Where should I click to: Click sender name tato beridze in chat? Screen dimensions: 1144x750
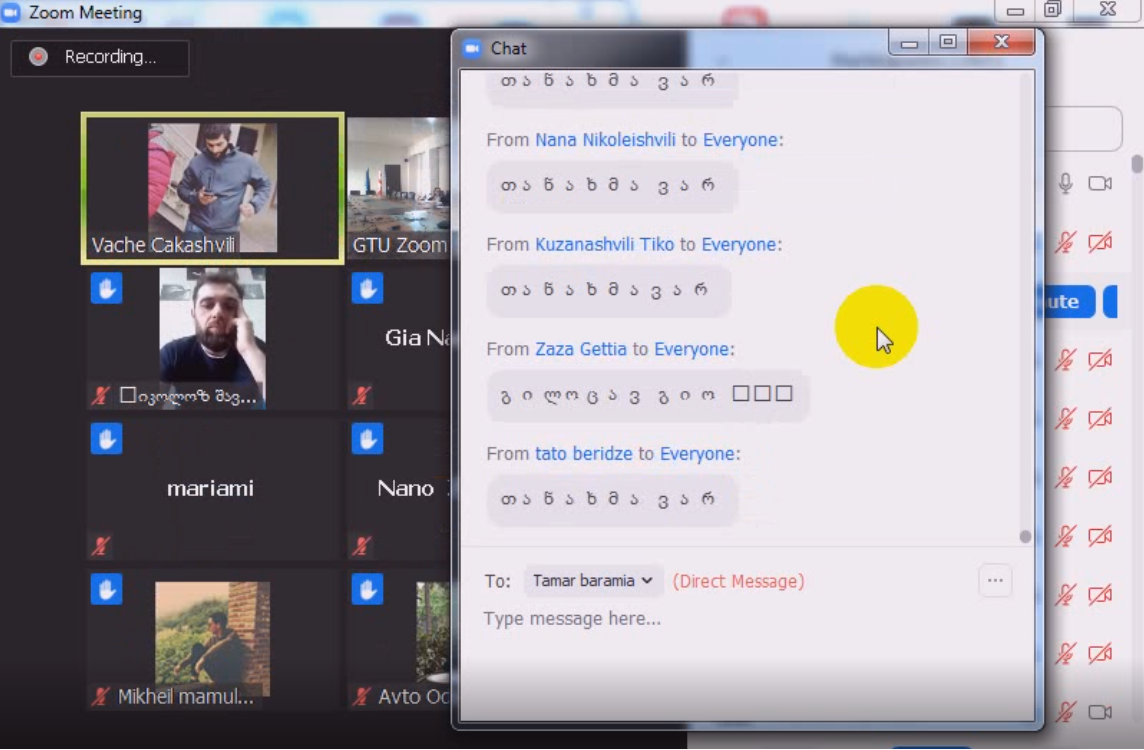(x=584, y=453)
